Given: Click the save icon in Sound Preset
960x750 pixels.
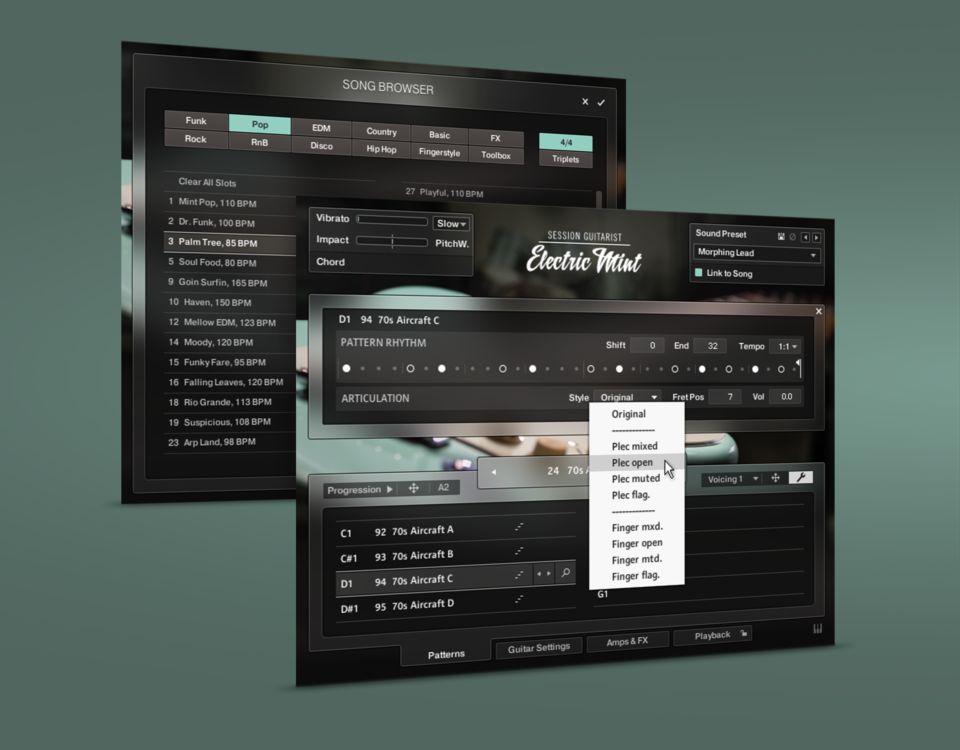Looking at the screenshot, I should 780,236.
